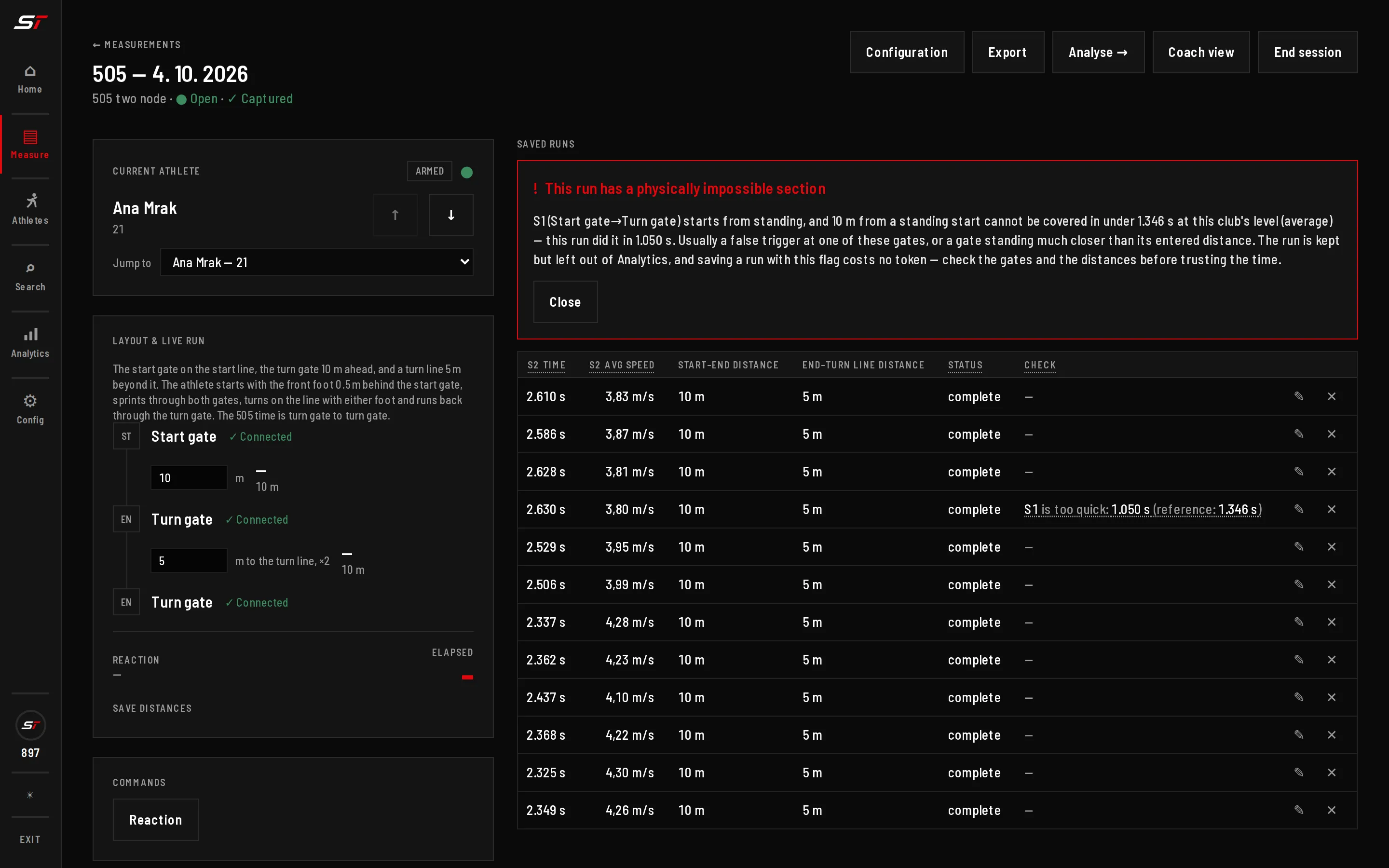Click the Reaction command button
Viewport: 1389px width, 868px height.
pos(156,820)
